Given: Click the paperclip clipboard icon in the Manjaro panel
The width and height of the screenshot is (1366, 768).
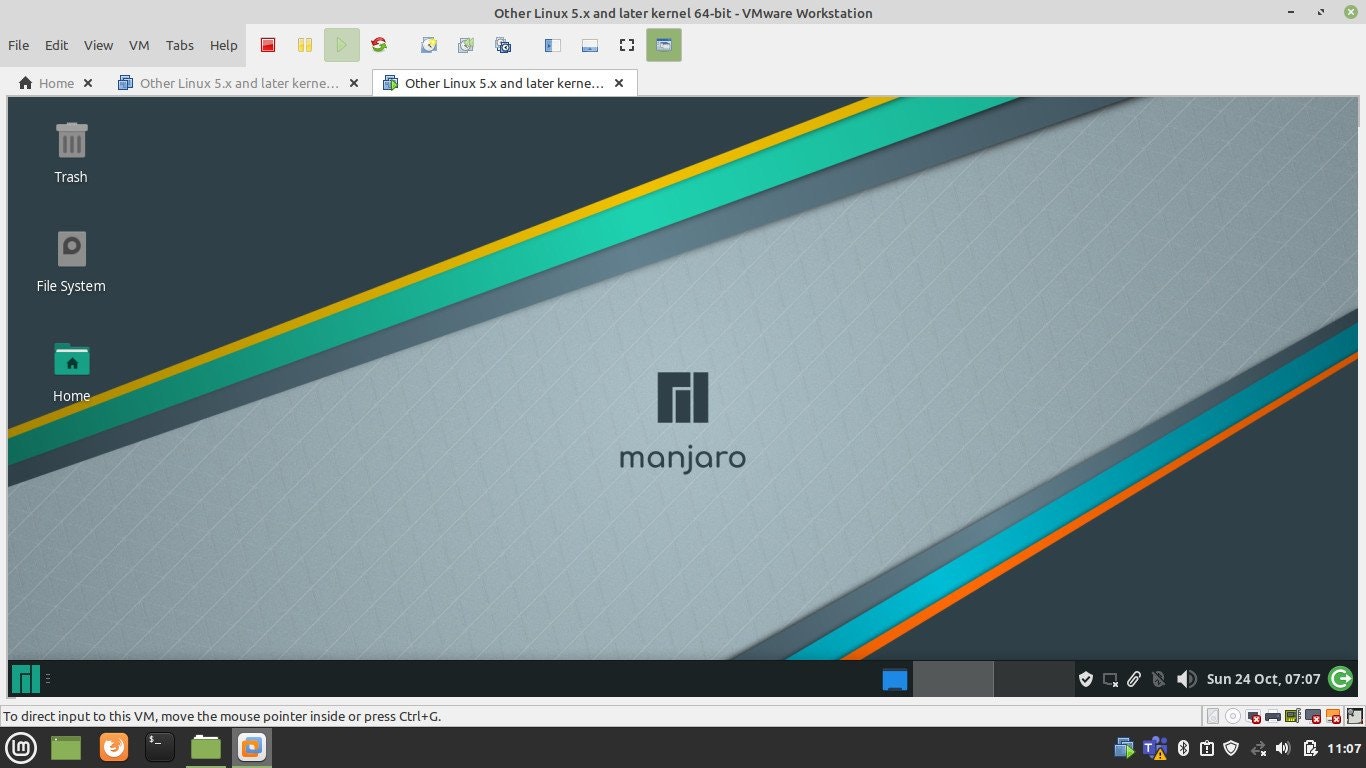Looking at the screenshot, I should coord(1134,680).
